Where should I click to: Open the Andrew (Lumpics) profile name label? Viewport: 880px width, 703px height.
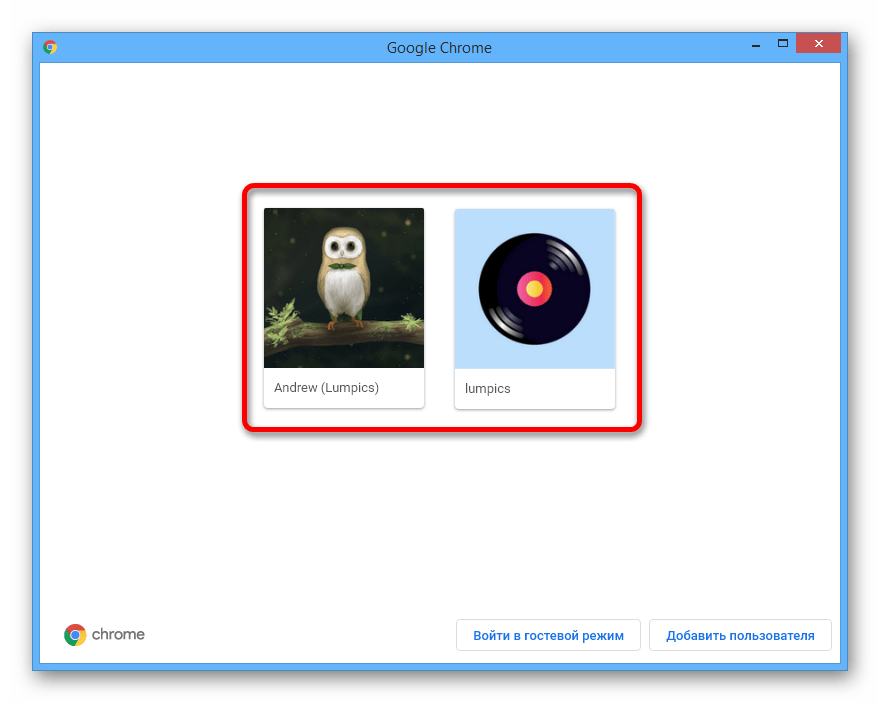point(326,388)
